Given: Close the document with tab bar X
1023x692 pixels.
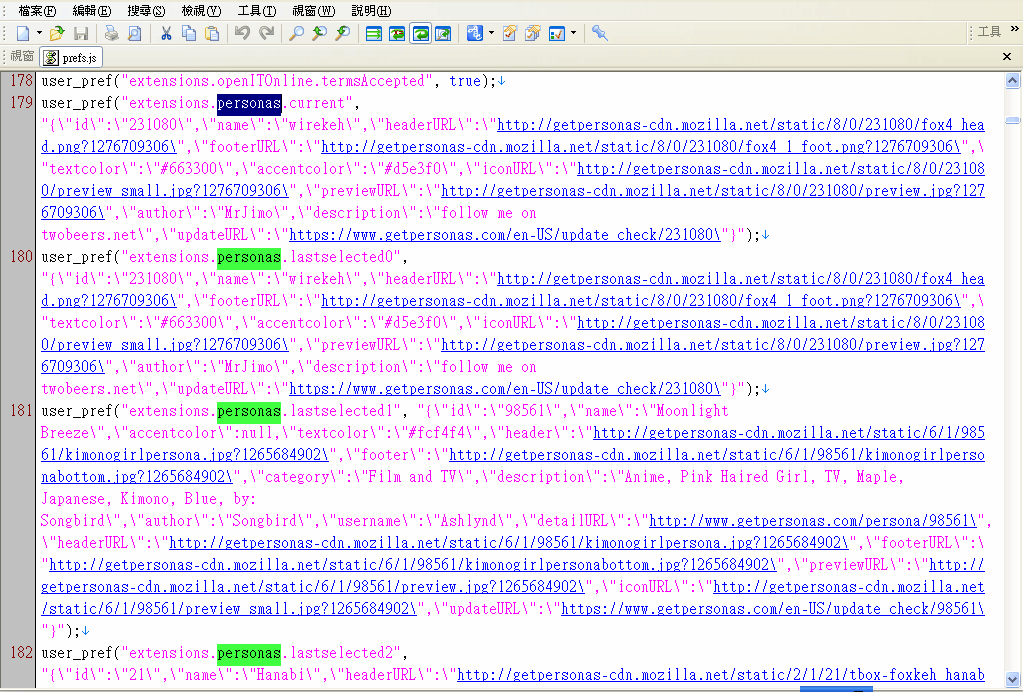Looking at the screenshot, I should (x=1007, y=57).
